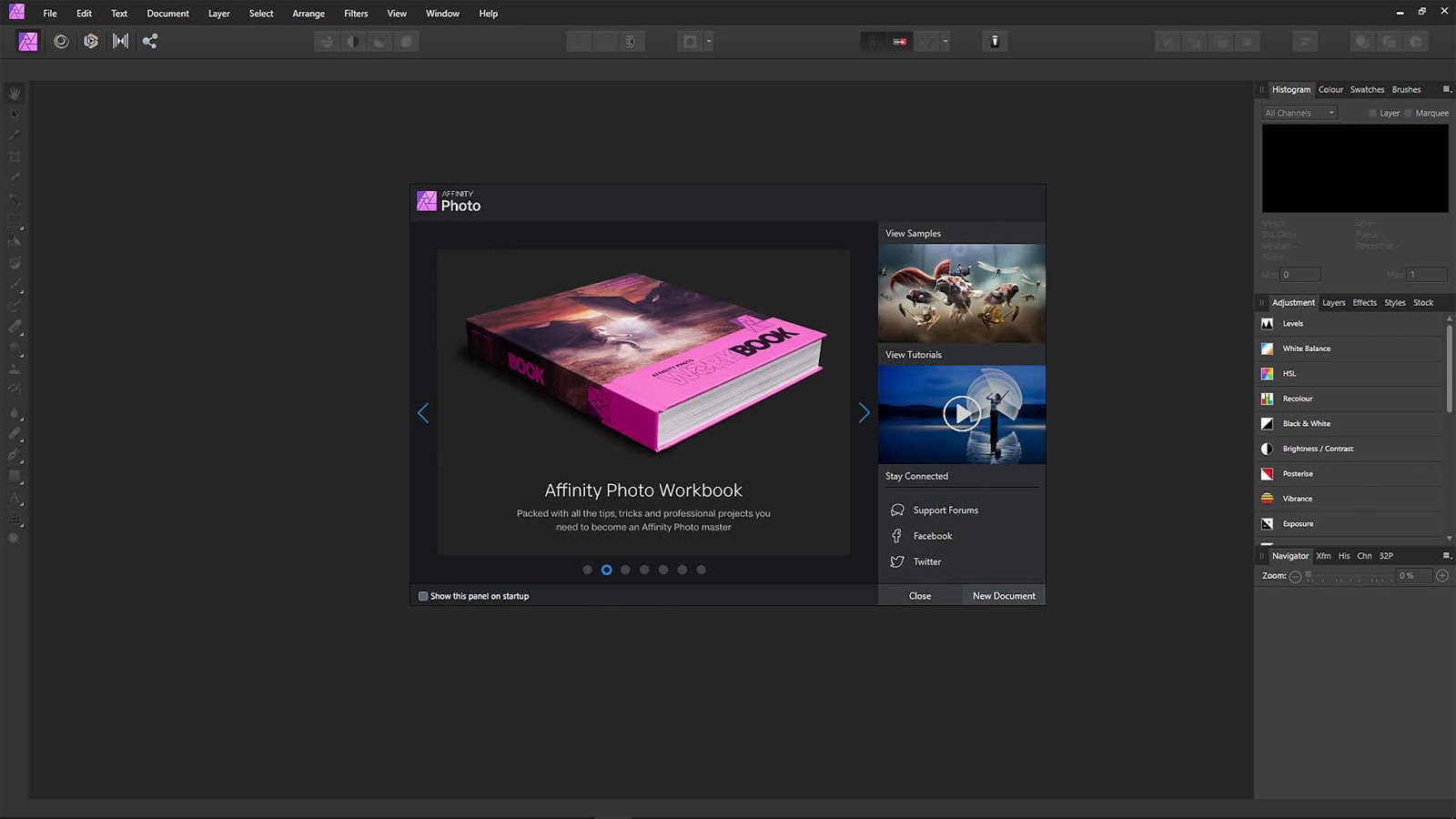Go to sixth carousel slide dot
The image size is (1456, 819).
point(682,570)
